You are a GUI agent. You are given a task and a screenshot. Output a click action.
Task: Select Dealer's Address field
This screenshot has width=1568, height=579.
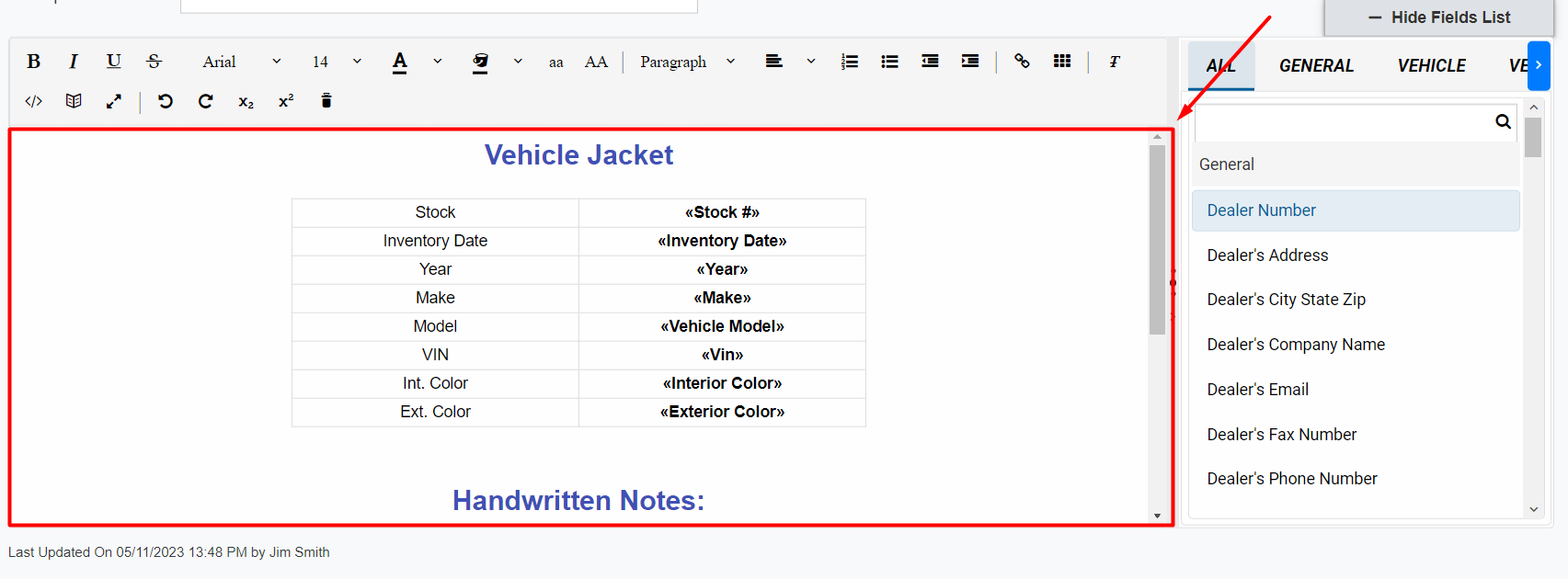(x=1356, y=255)
